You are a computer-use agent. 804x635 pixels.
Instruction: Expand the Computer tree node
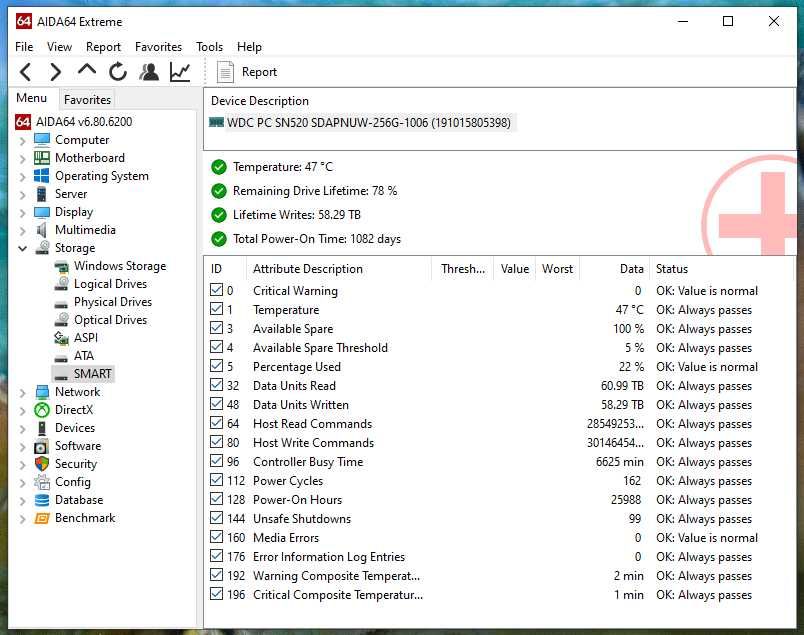[22, 141]
